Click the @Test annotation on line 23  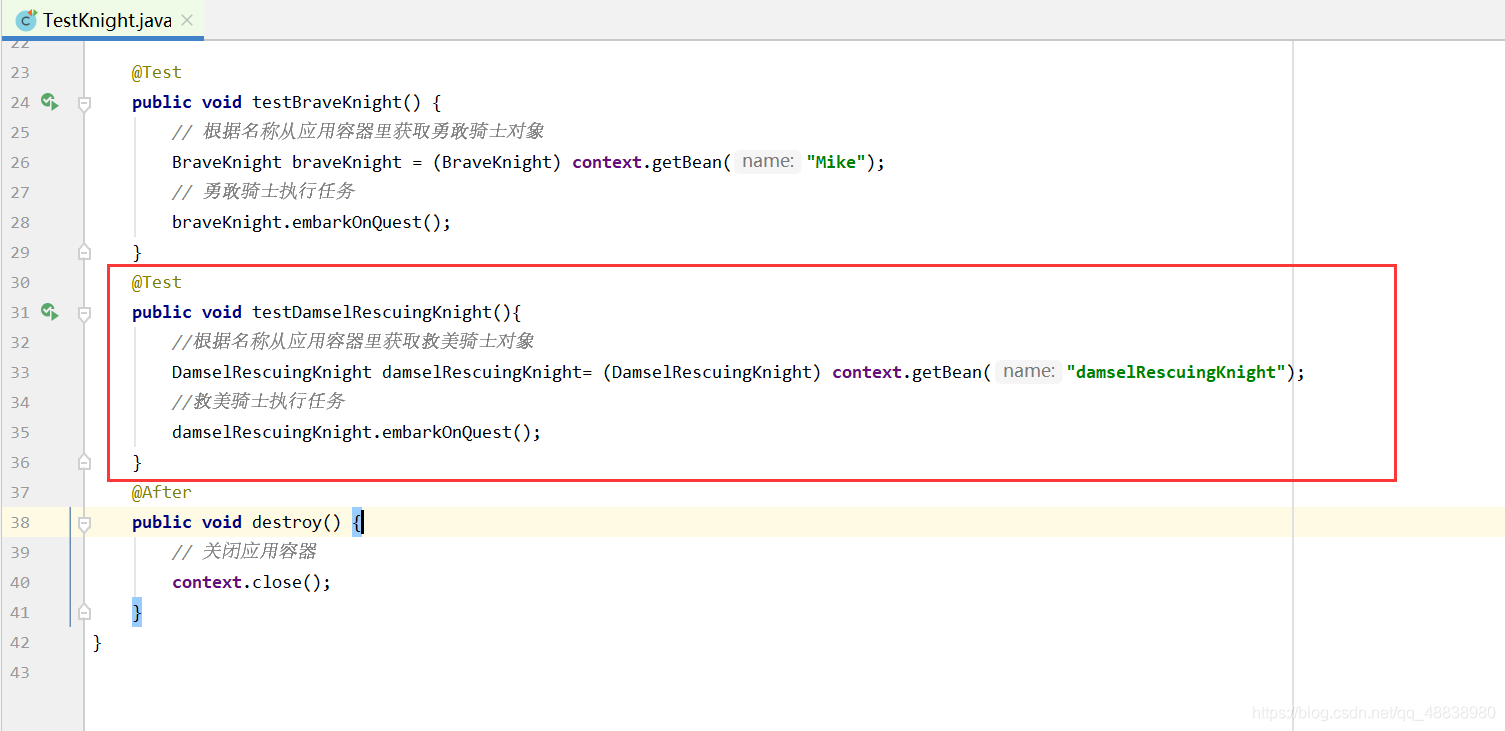(x=157, y=72)
